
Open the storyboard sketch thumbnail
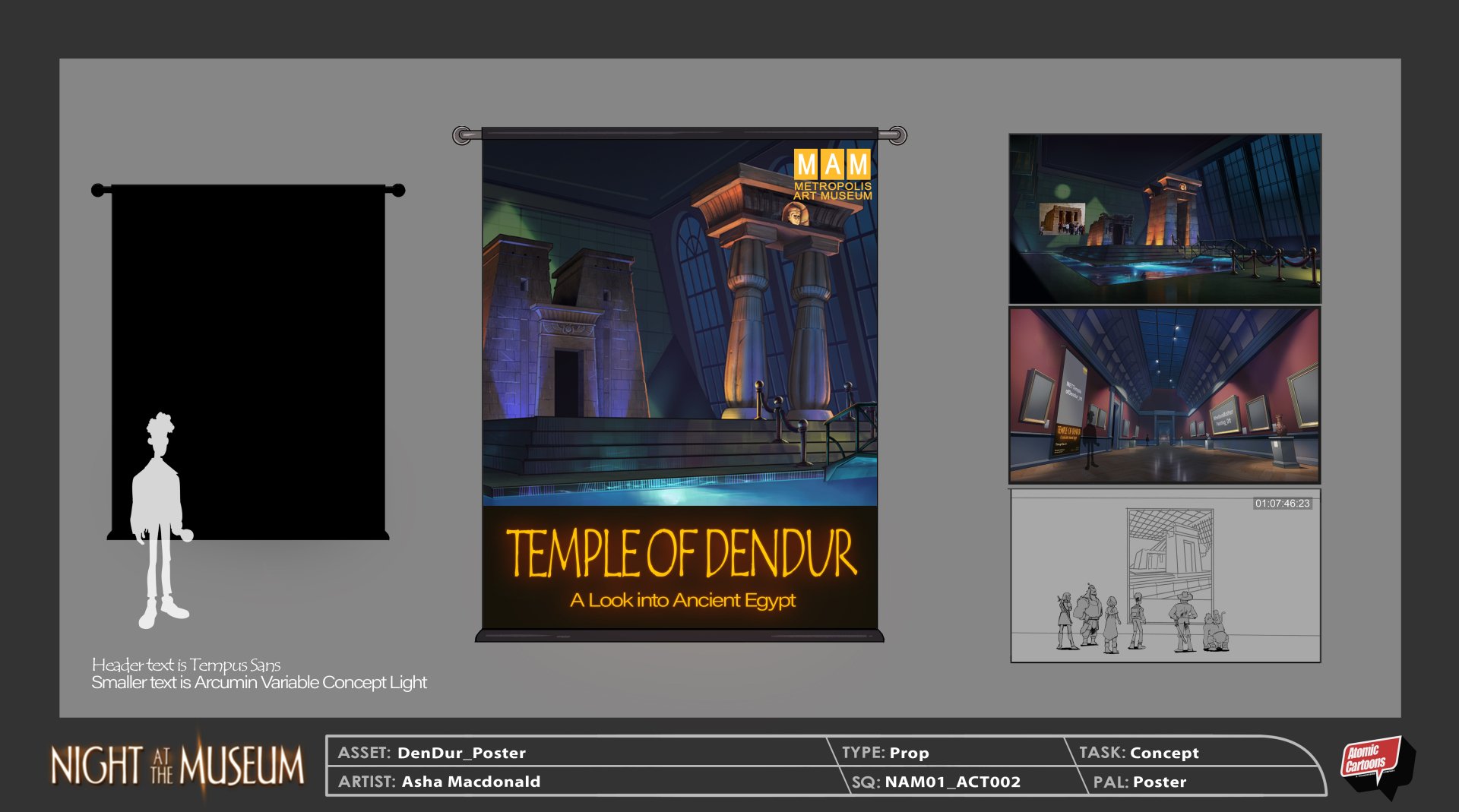pos(1164,576)
